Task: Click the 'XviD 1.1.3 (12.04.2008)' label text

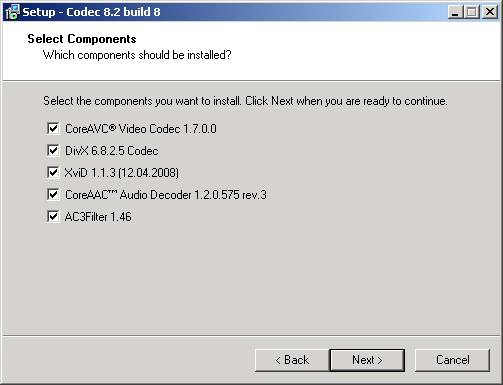Action: click(122, 173)
